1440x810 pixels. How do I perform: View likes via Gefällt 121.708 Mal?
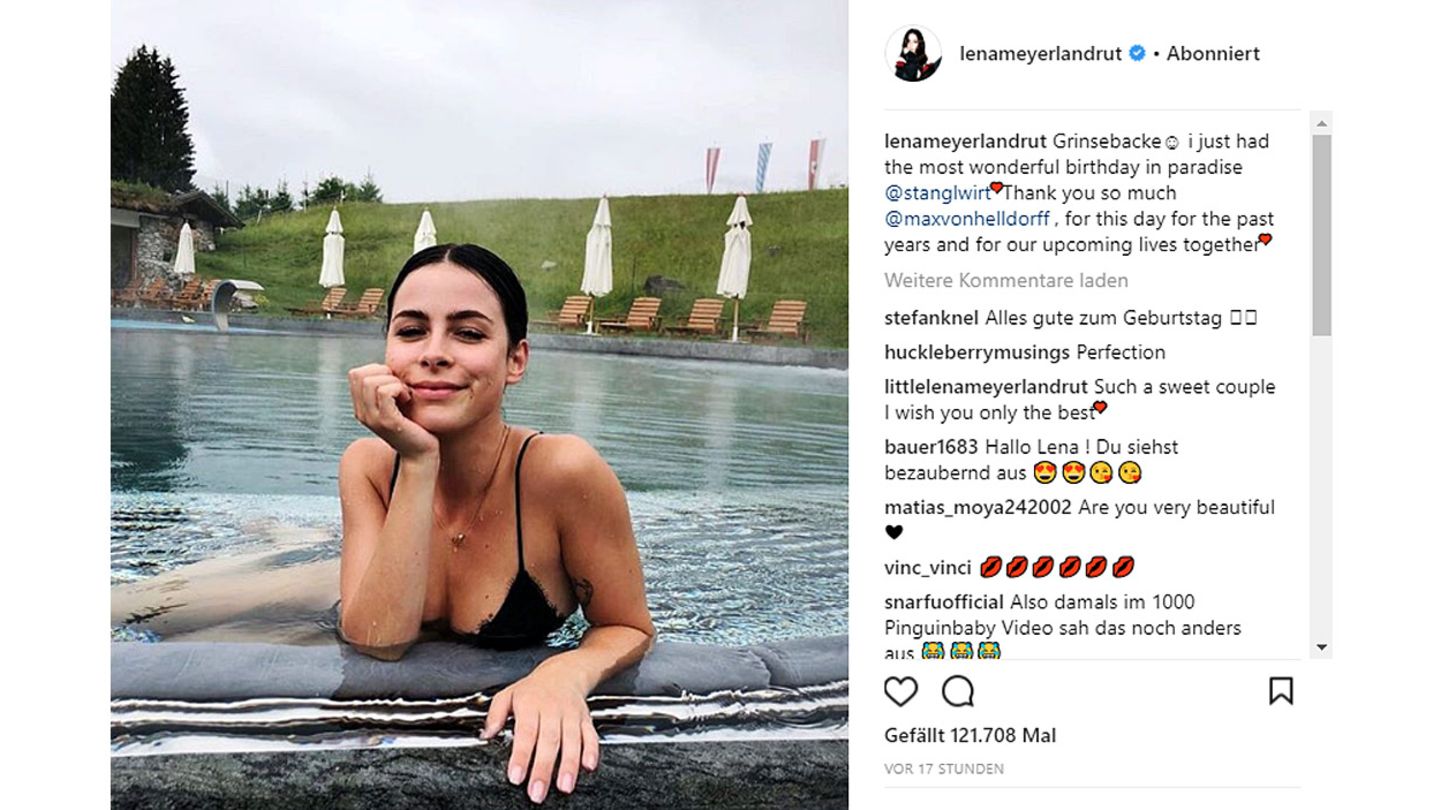pos(970,736)
